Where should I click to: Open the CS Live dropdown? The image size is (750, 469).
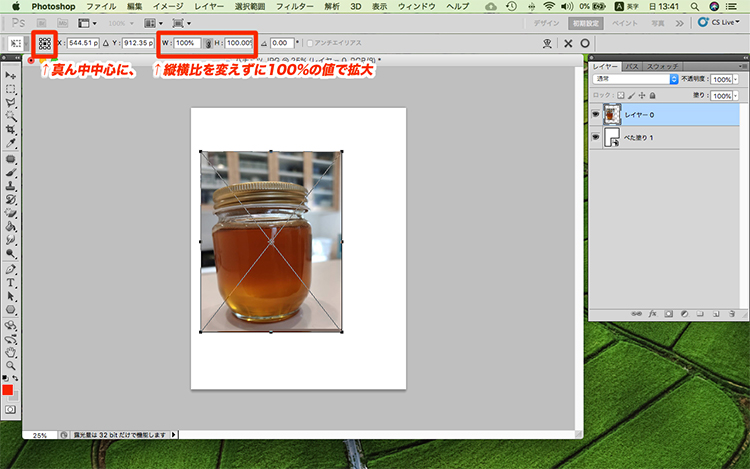718,22
